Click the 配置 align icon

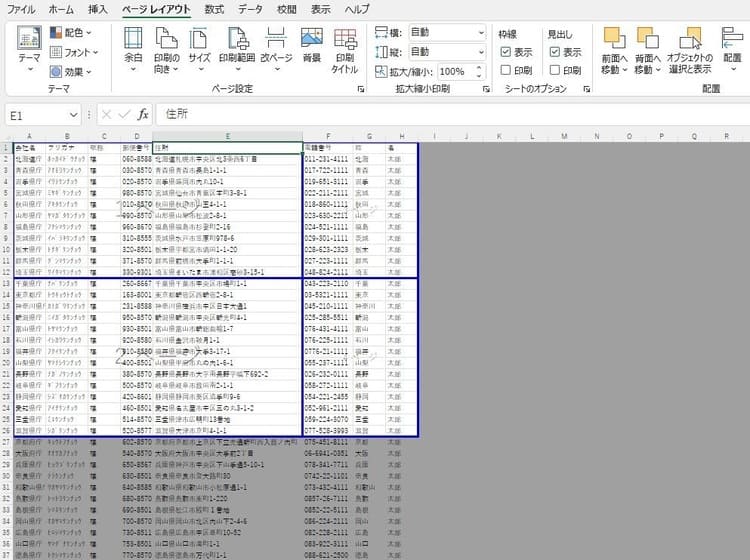point(732,38)
